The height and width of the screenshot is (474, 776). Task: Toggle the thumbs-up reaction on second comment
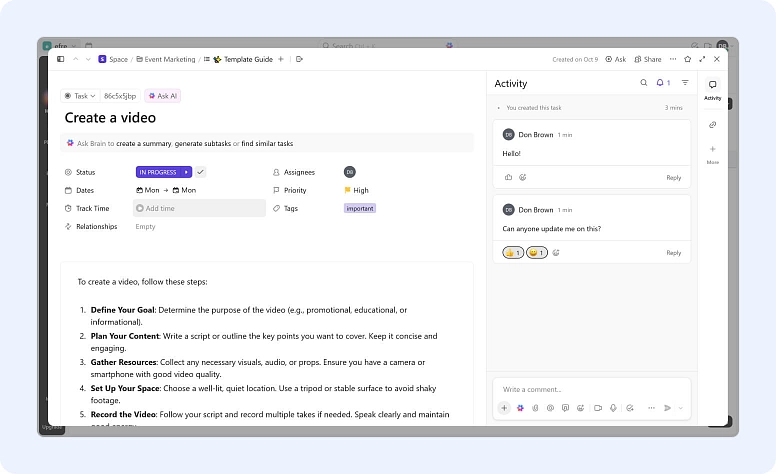point(513,253)
